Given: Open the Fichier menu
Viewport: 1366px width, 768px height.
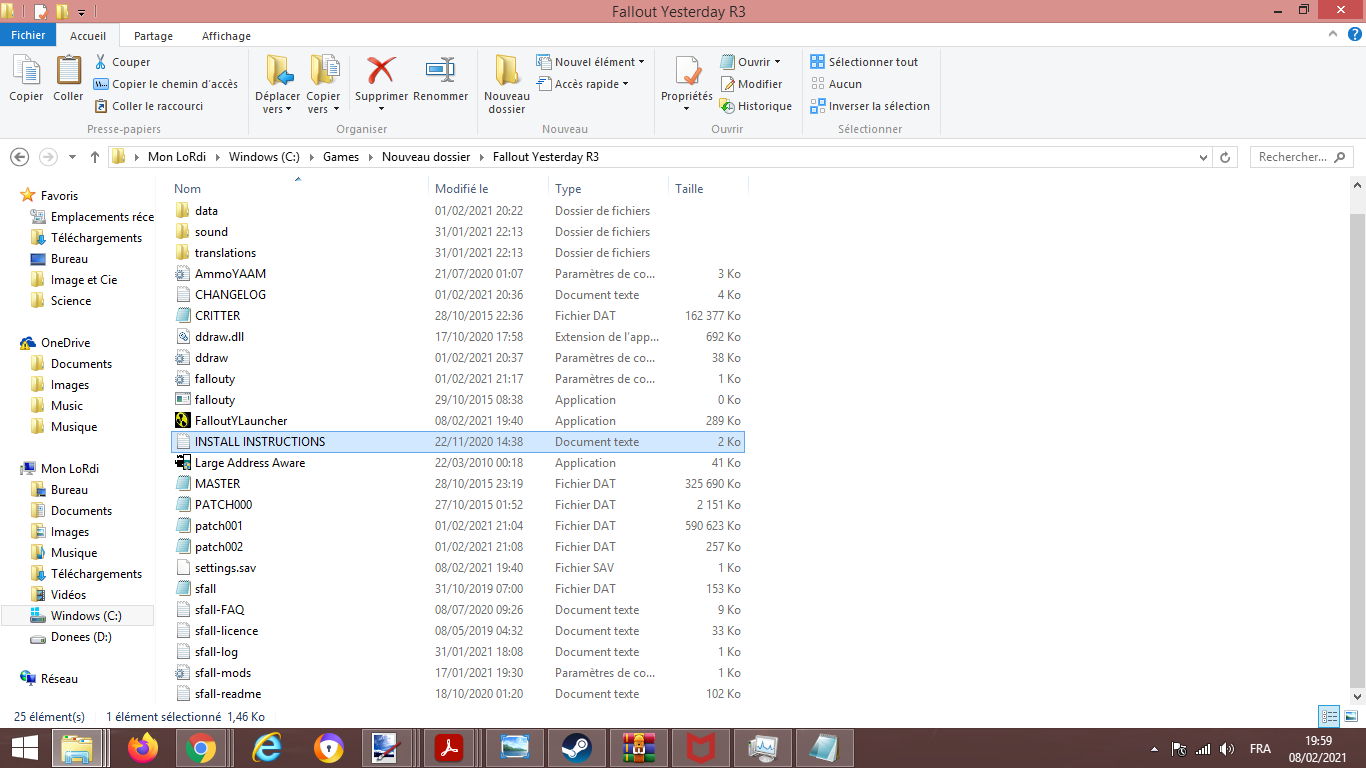Looking at the screenshot, I should tap(28, 36).
